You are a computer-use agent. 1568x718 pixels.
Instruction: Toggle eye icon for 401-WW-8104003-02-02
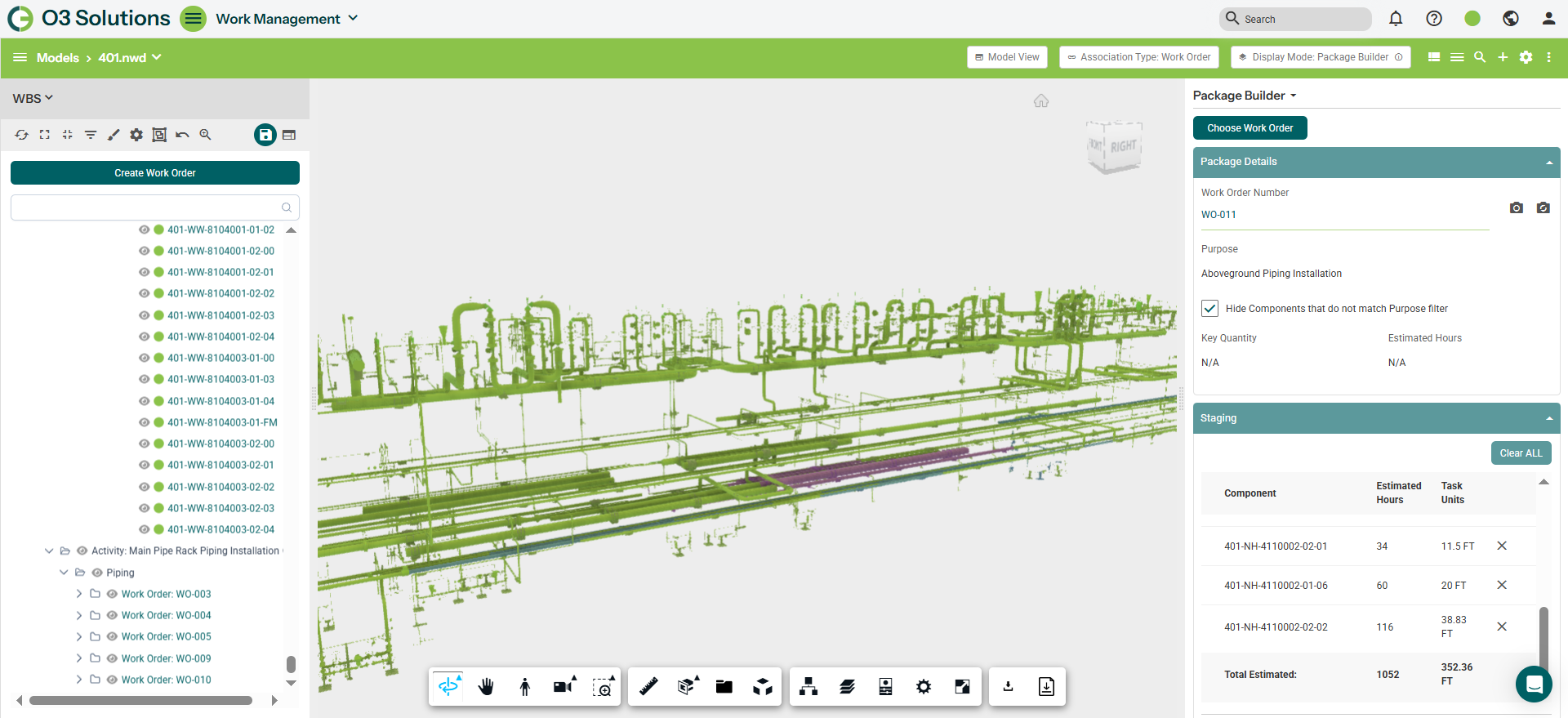pyautogui.click(x=145, y=487)
